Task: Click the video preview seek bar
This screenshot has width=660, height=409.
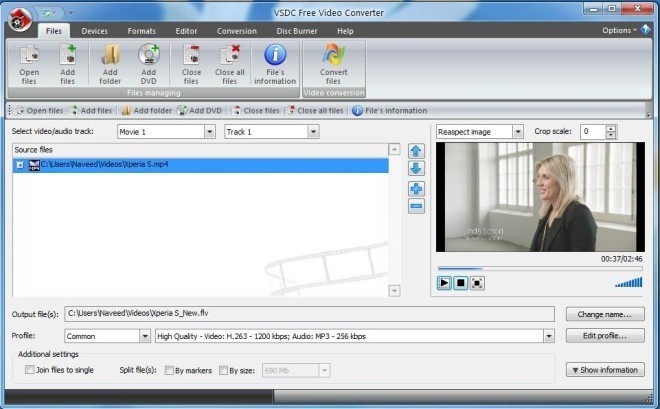Action: [540, 268]
